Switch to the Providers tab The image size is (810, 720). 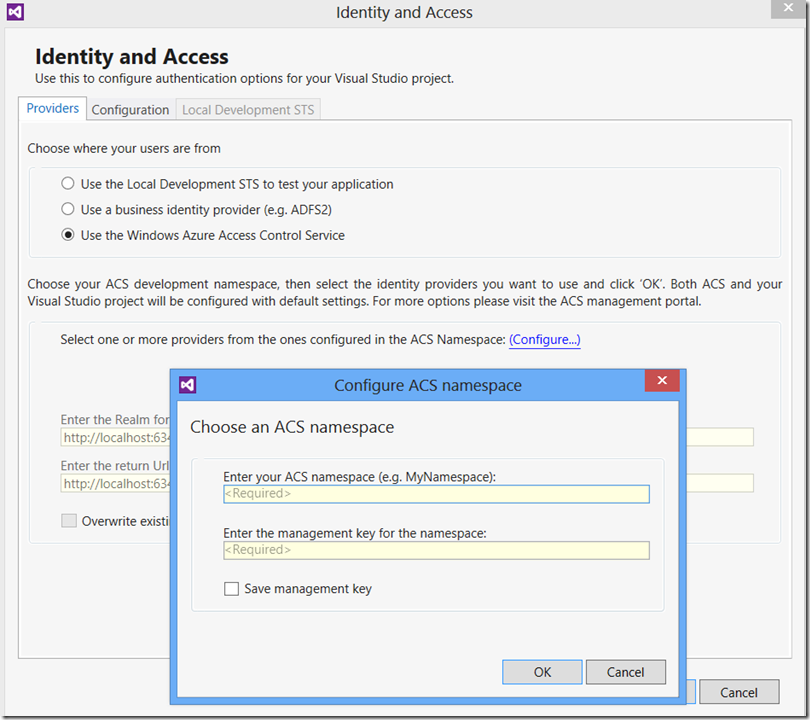click(53, 108)
